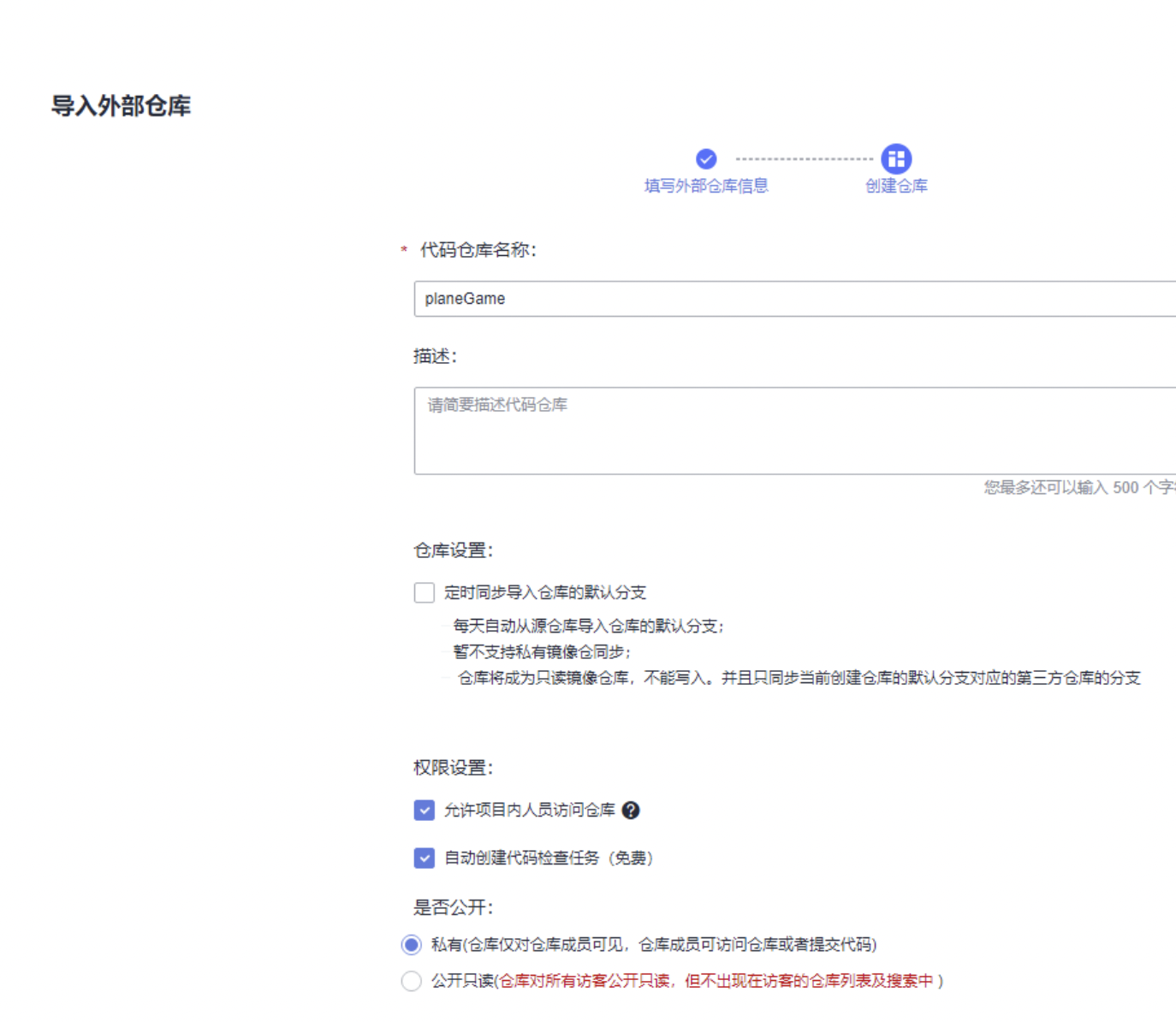Select the 创建仓库 step label
1176x1022 pixels.
[896, 186]
